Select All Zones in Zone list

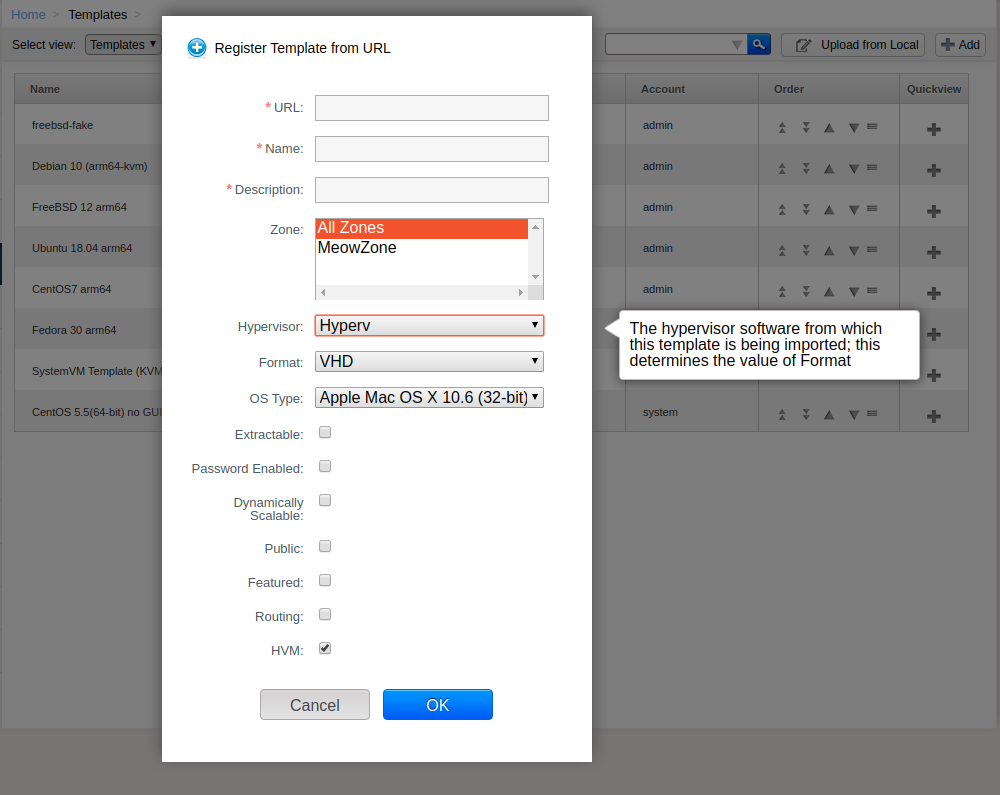pos(422,228)
